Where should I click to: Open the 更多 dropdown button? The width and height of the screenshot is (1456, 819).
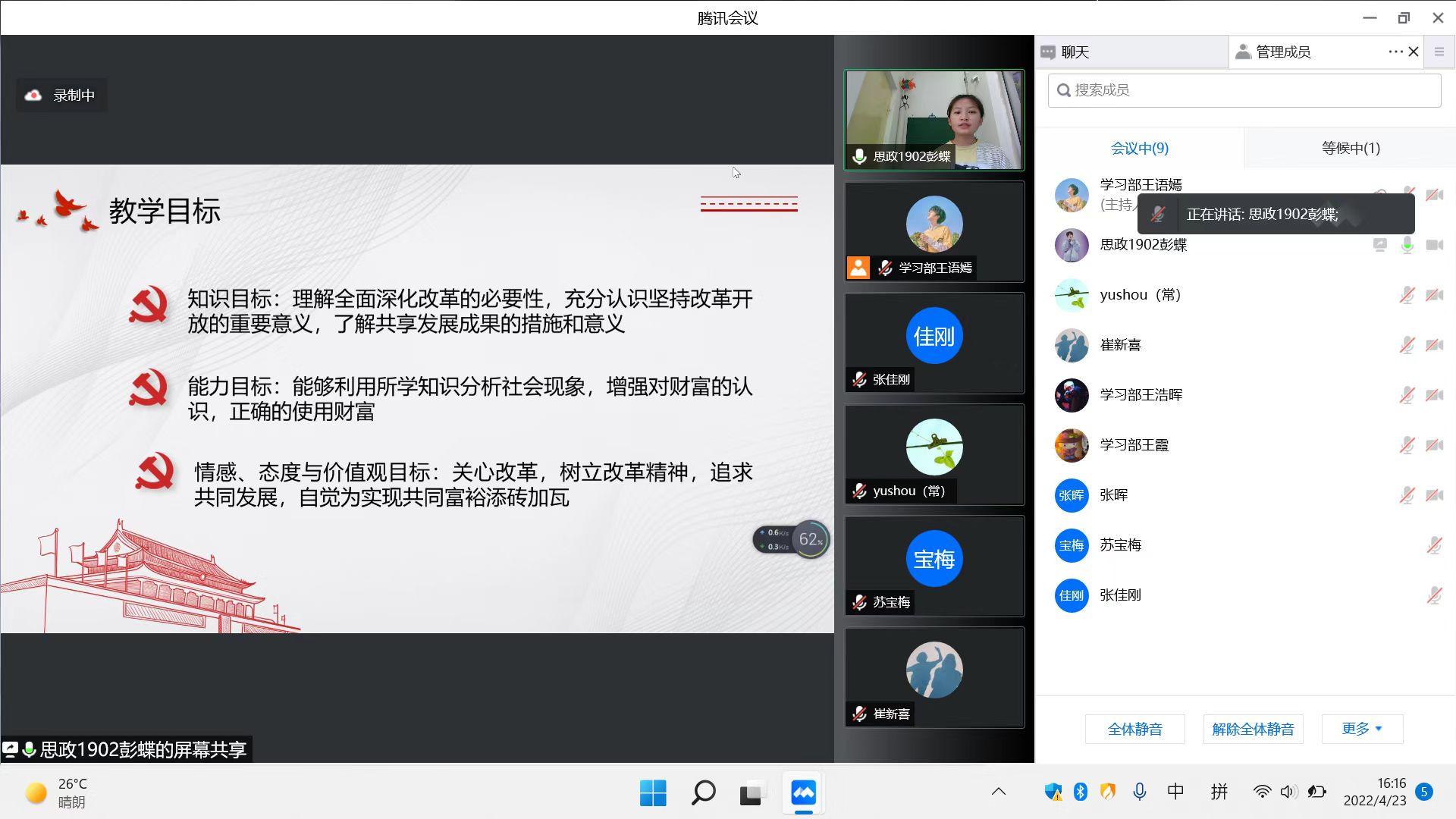1362,729
